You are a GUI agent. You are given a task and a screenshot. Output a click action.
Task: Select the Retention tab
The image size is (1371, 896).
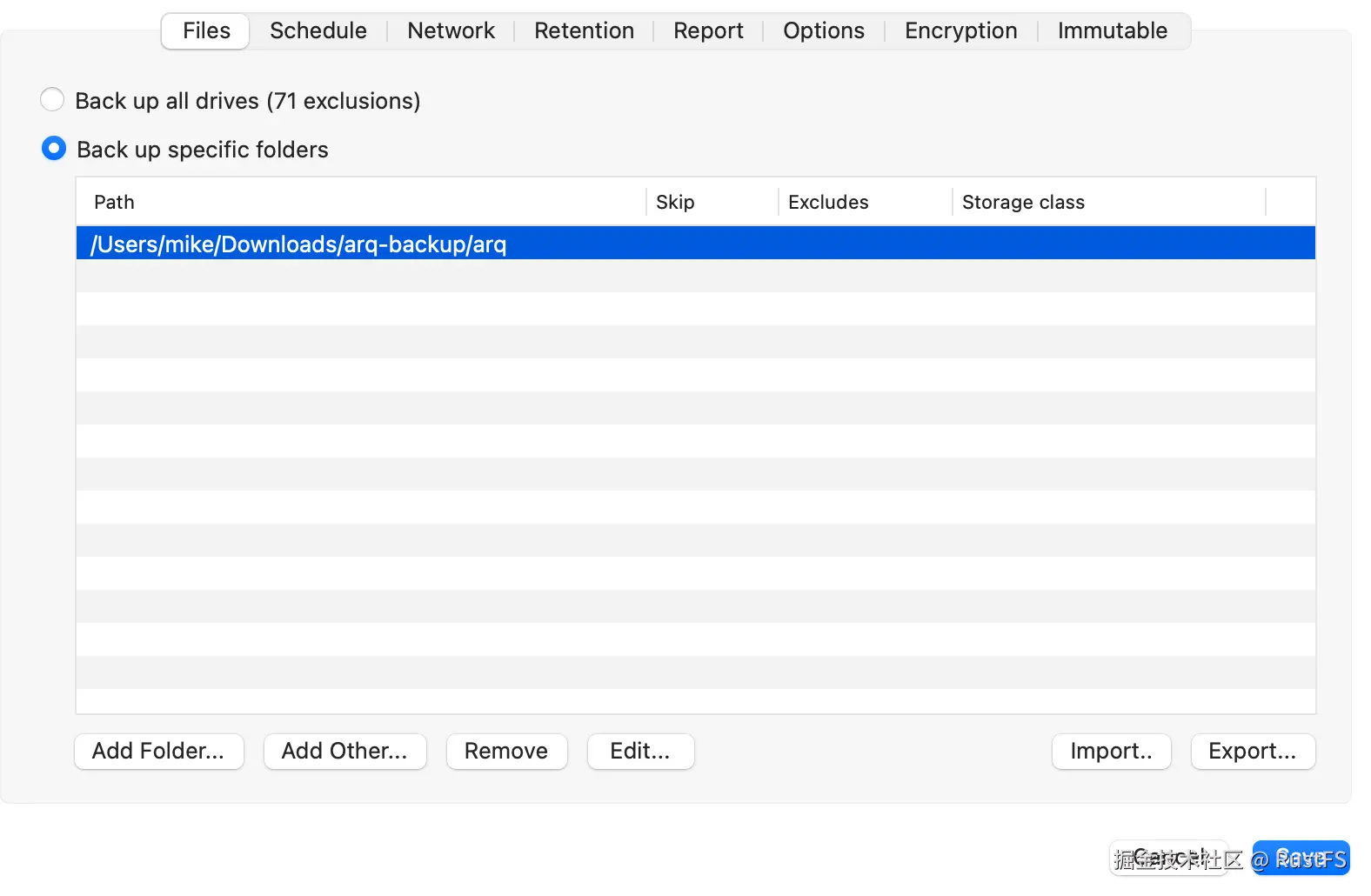[584, 31]
